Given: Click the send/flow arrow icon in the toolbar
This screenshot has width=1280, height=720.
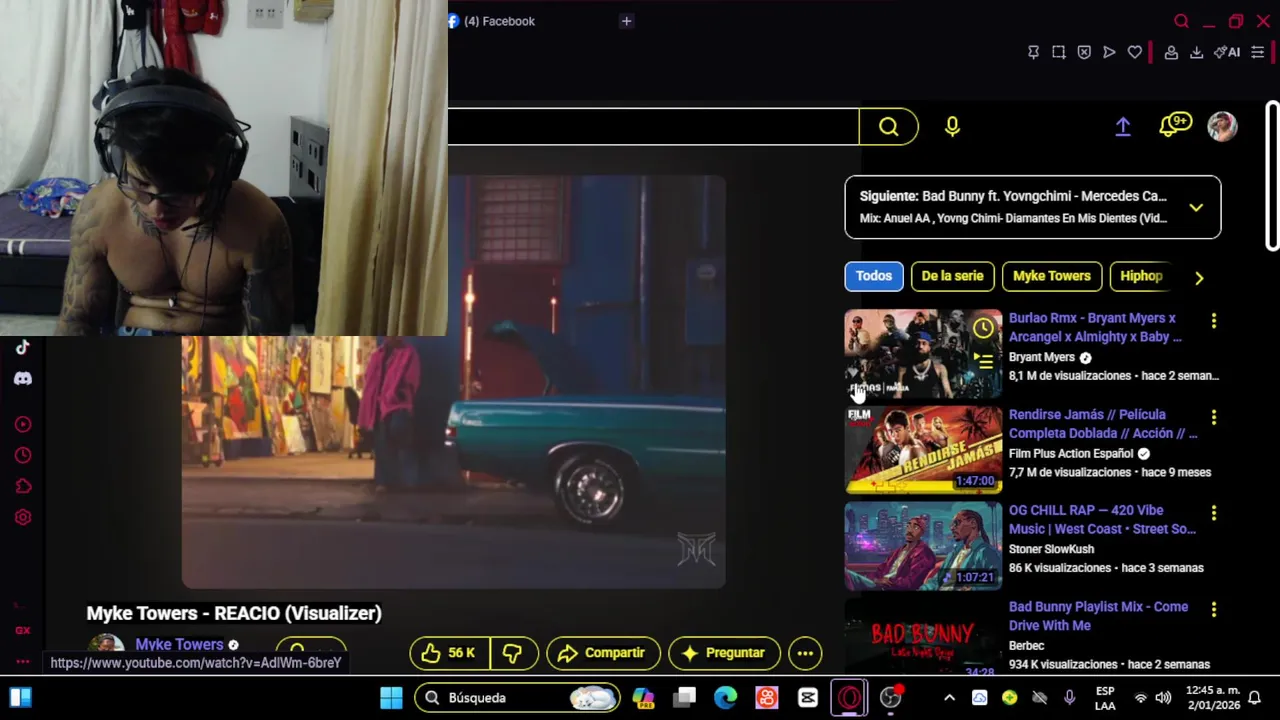Looking at the screenshot, I should [x=1109, y=52].
